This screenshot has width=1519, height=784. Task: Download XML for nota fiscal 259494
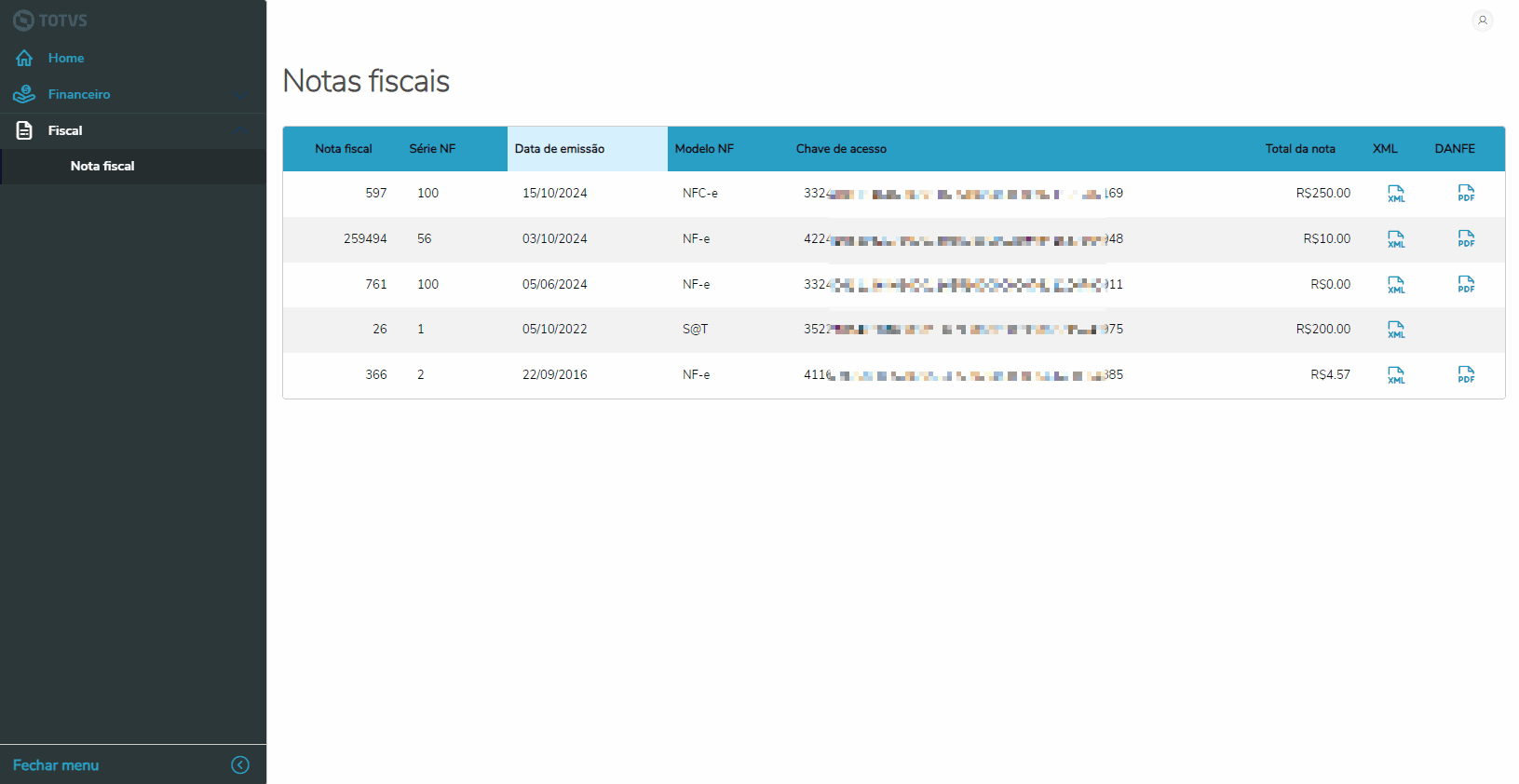pos(1396,239)
